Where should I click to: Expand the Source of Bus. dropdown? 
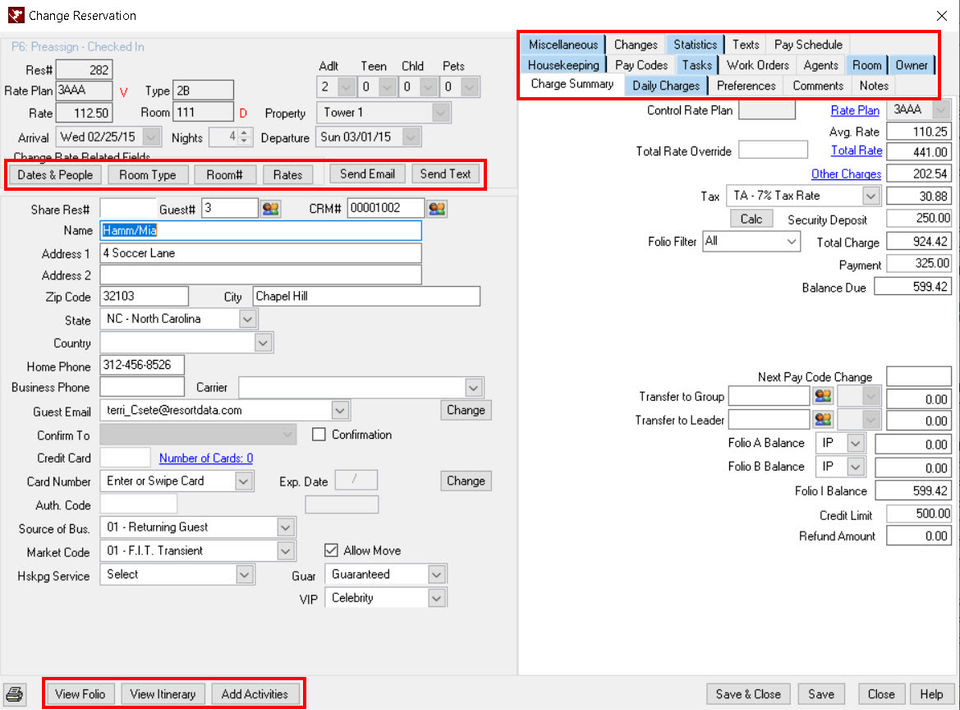click(x=285, y=527)
